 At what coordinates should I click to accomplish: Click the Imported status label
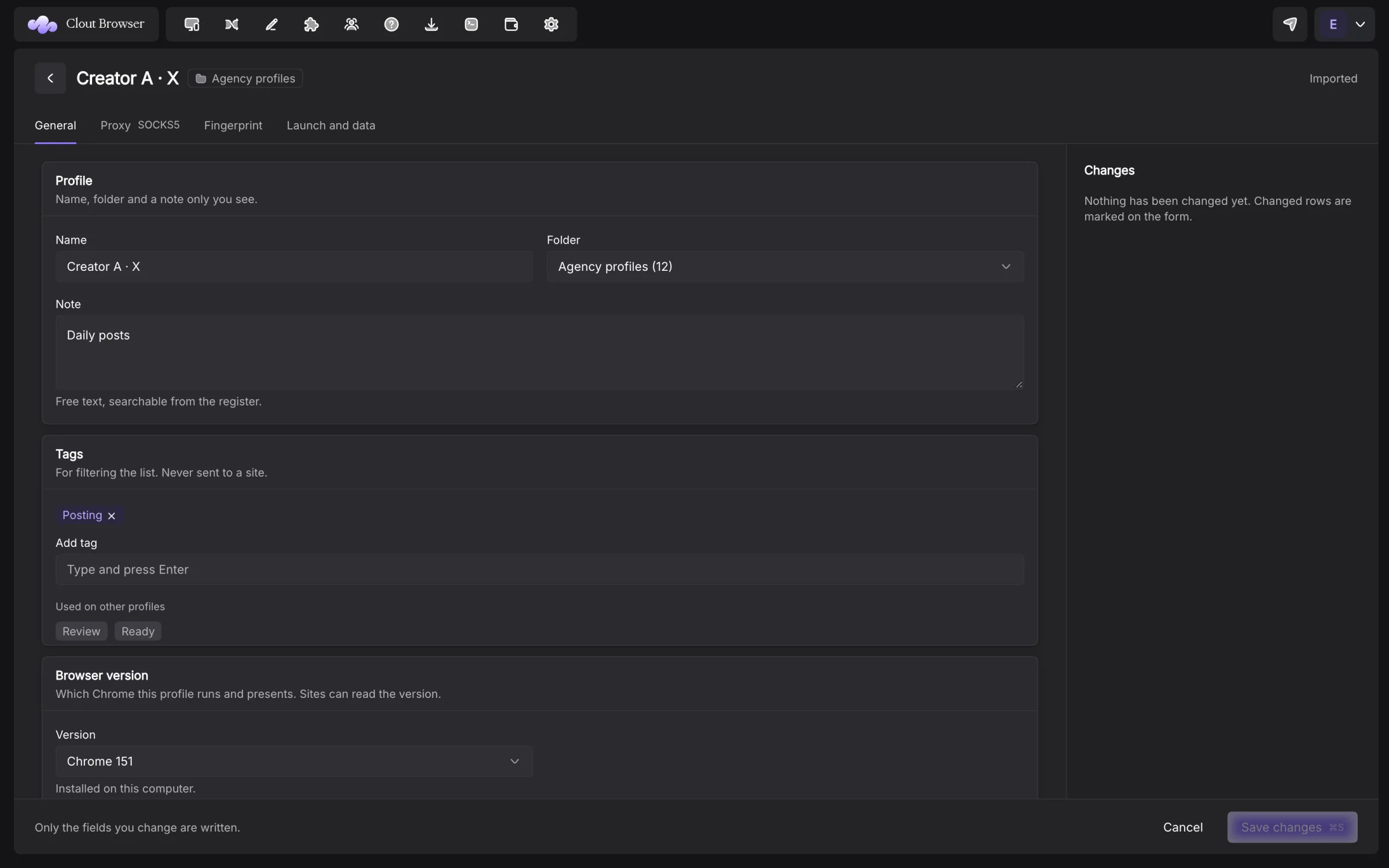click(x=1333, y=79)
